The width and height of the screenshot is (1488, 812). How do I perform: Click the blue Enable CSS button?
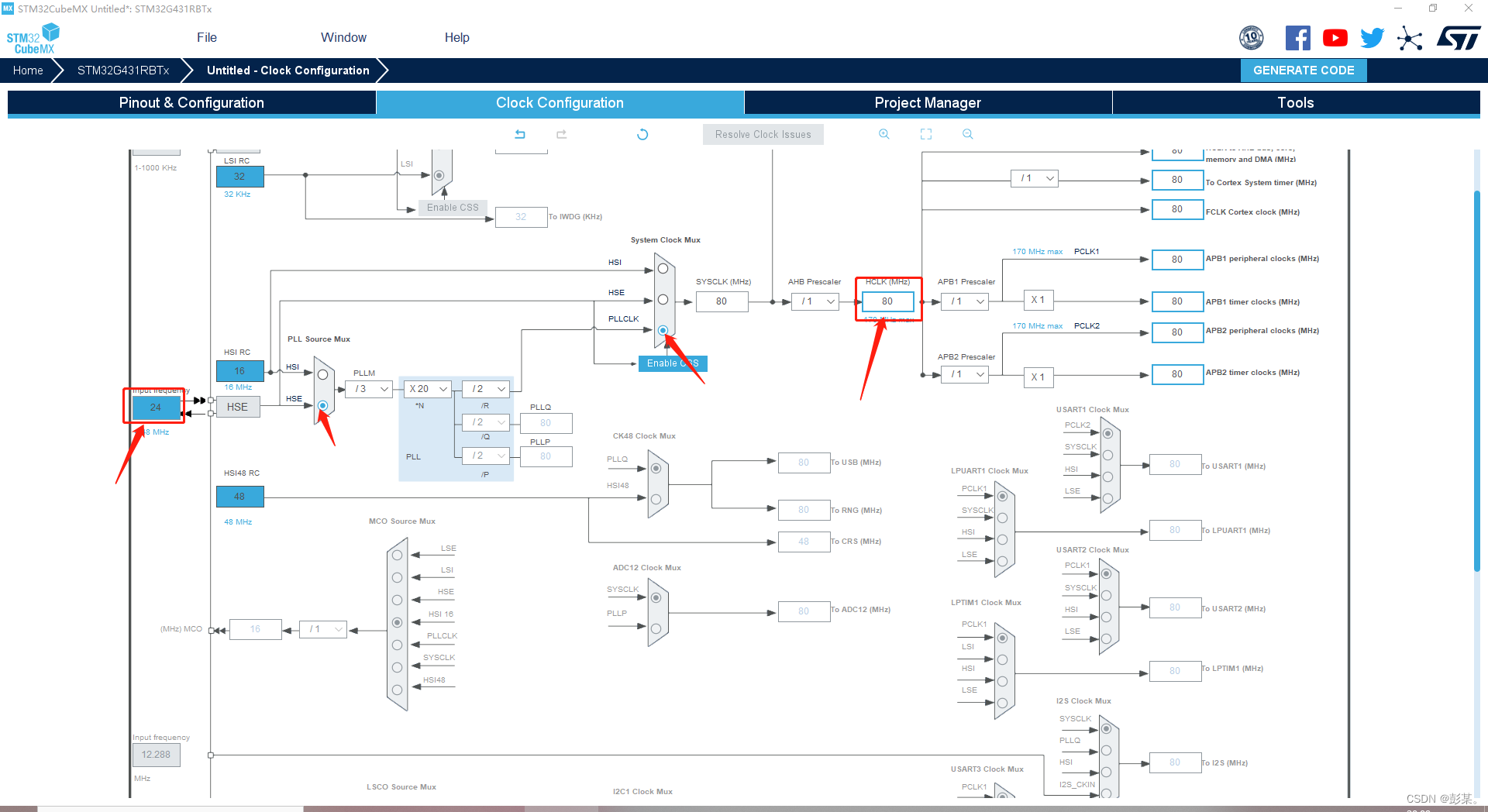(x=673, y=363)
